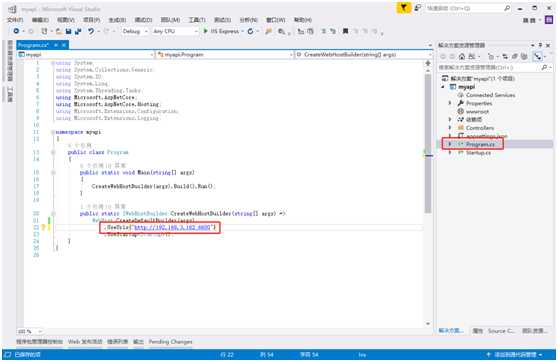Switch to the Pending Changes tab
Viewport: 558px width, 362px height.
pyautogui.click(x=170, y=342)
